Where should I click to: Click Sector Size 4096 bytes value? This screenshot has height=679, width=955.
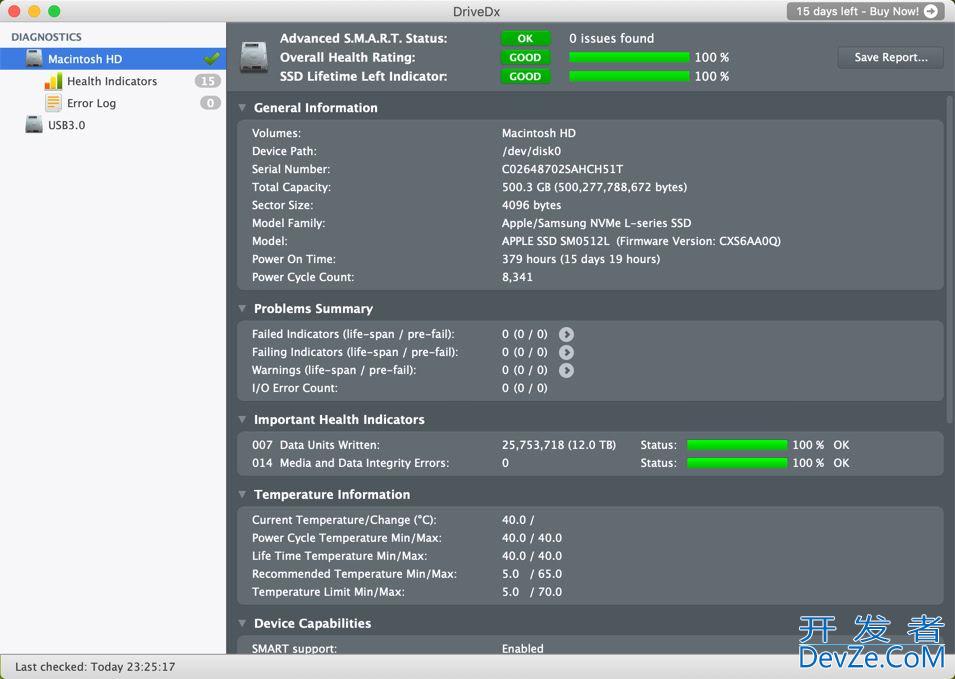point(532,205)
